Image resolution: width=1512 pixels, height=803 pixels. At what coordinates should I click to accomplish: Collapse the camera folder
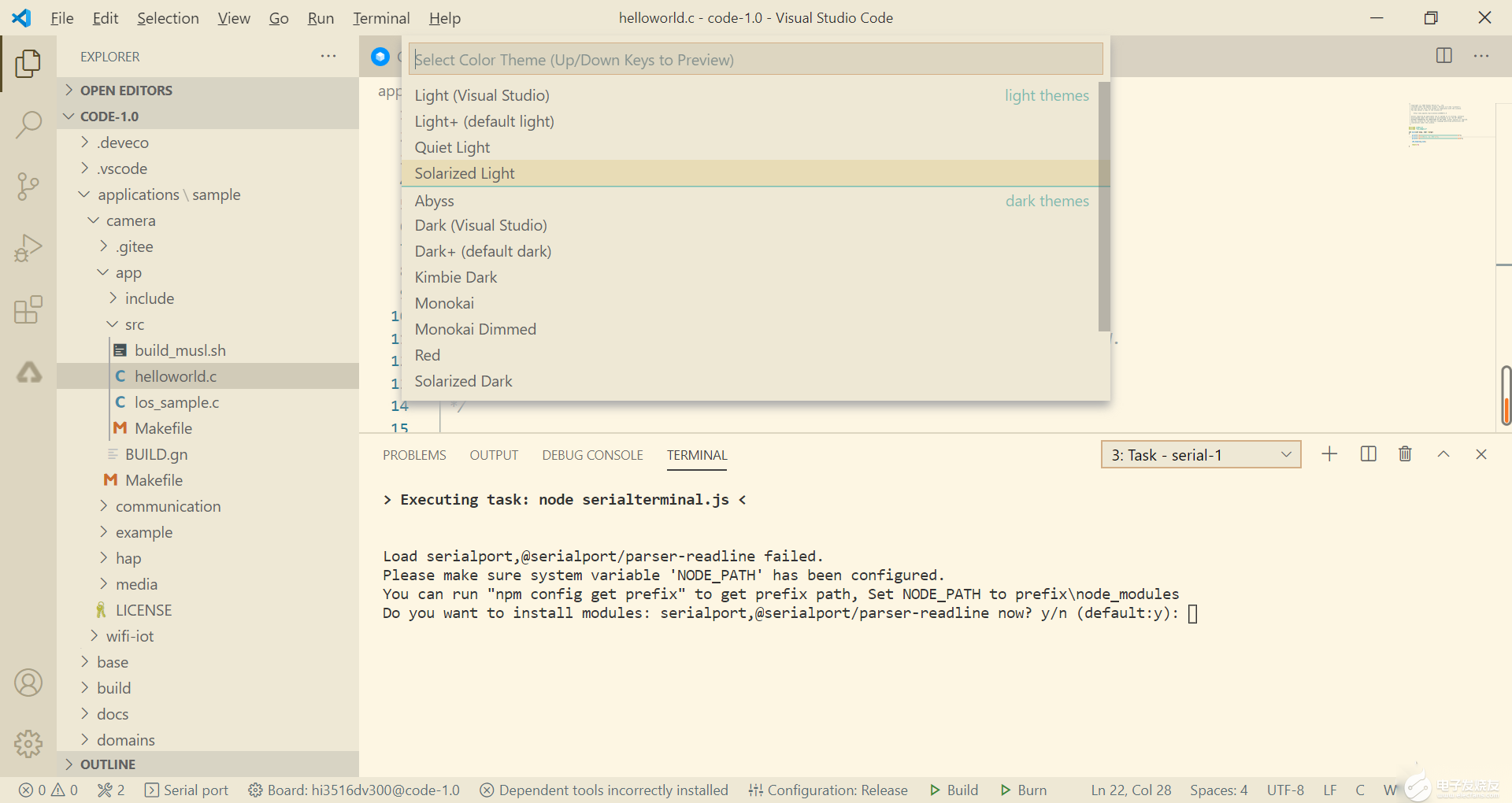208,220
